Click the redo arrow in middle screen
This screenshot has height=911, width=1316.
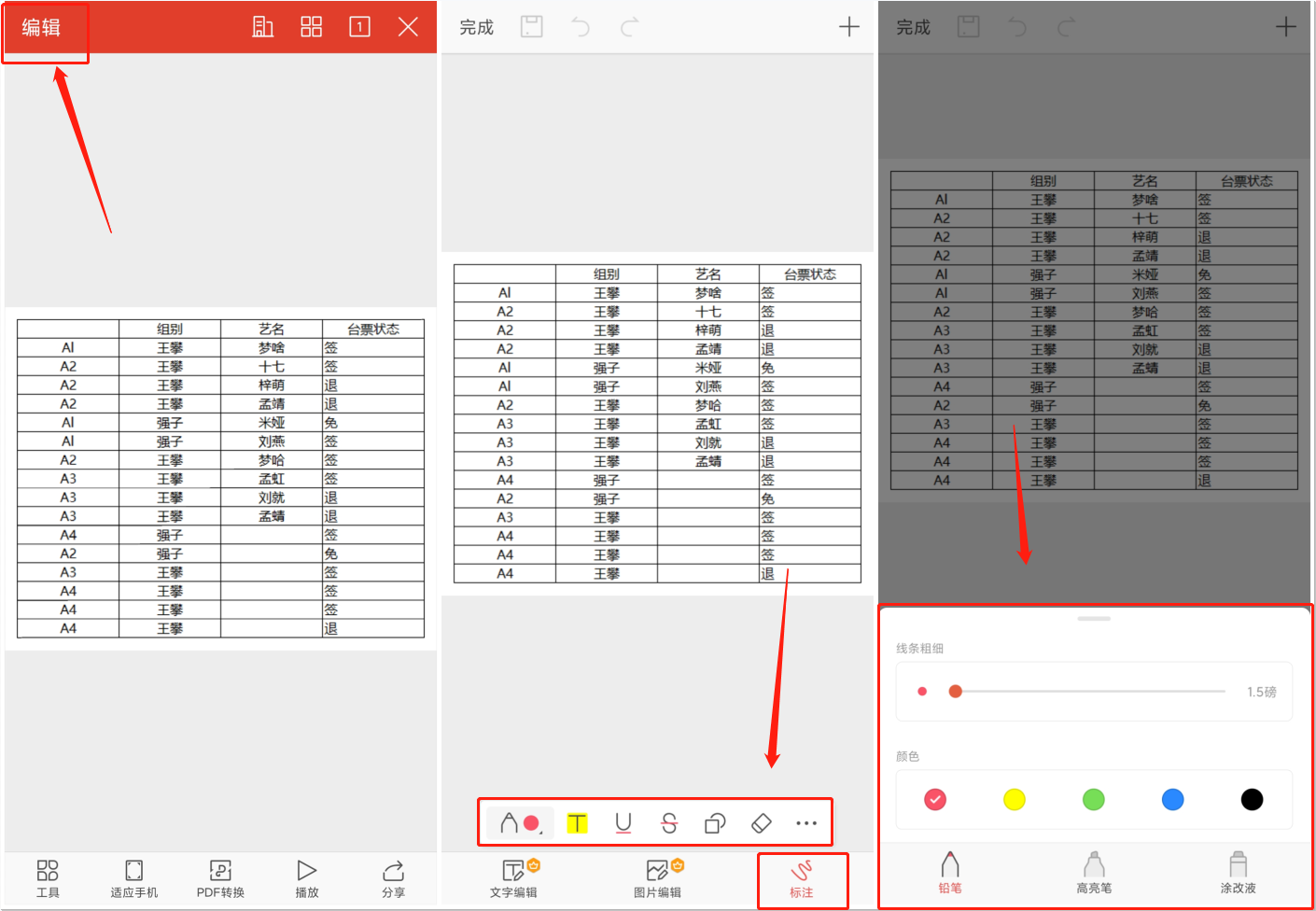[630, 27]
